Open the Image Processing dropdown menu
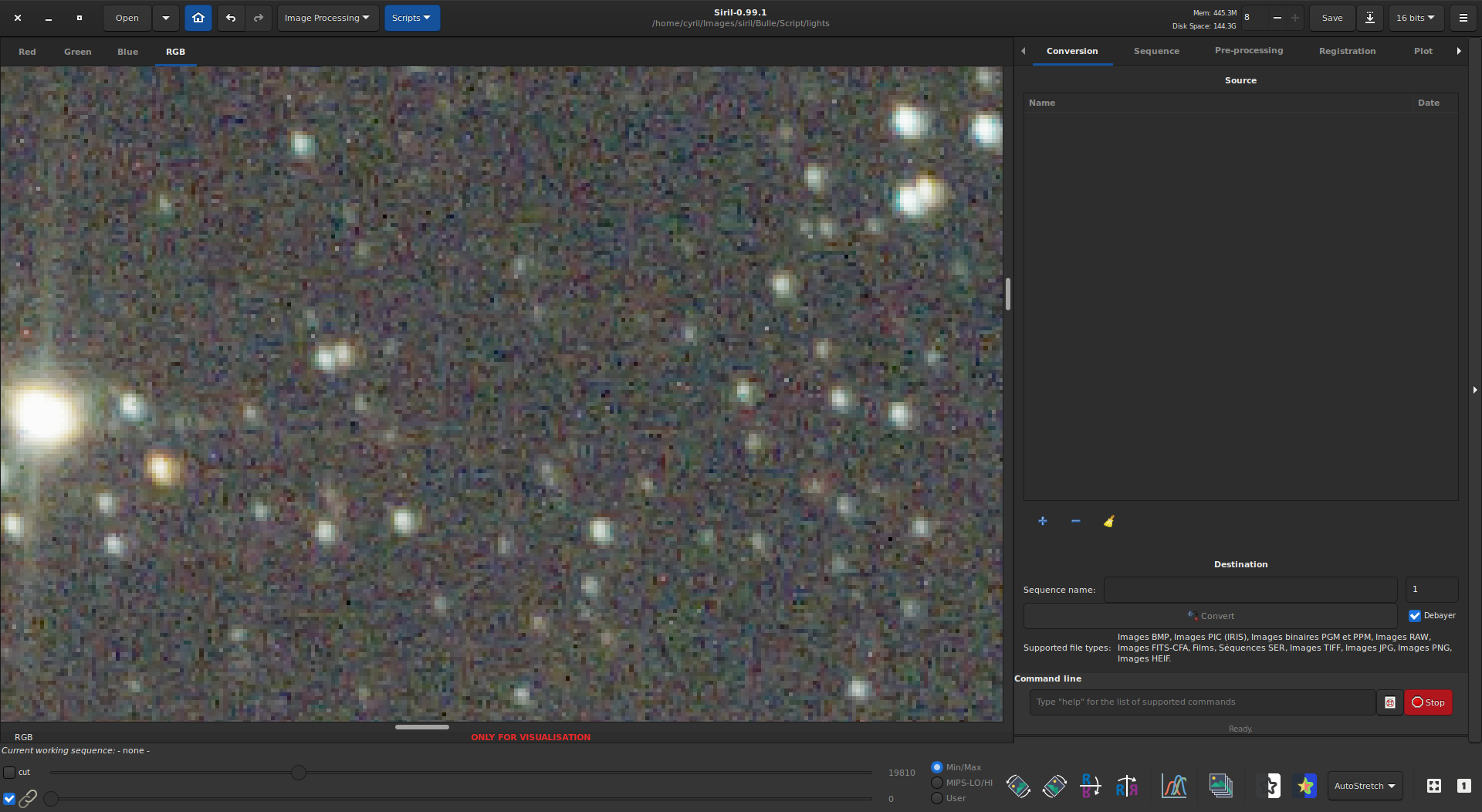 coord(327,18)
